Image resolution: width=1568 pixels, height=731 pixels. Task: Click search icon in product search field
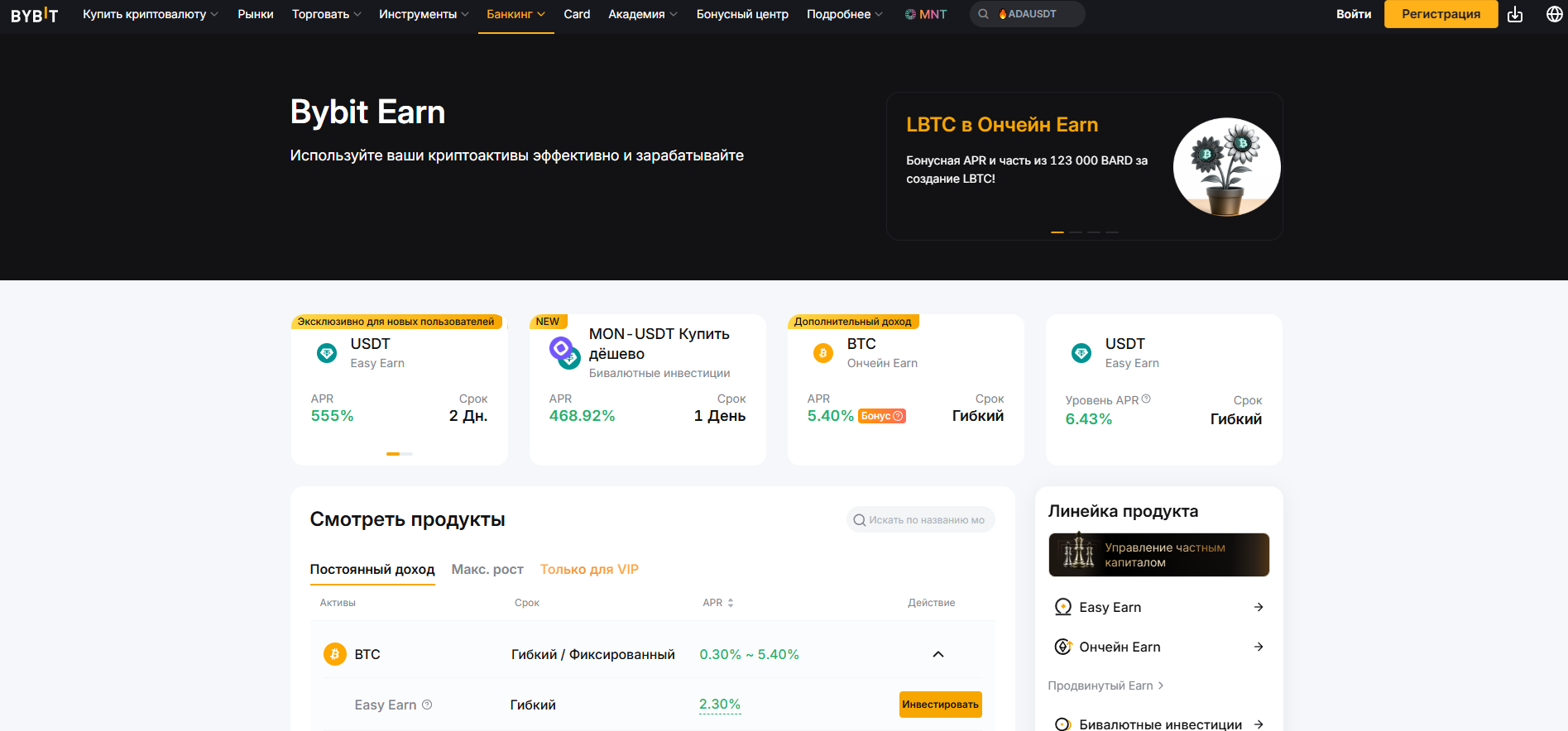coord(860,520)
